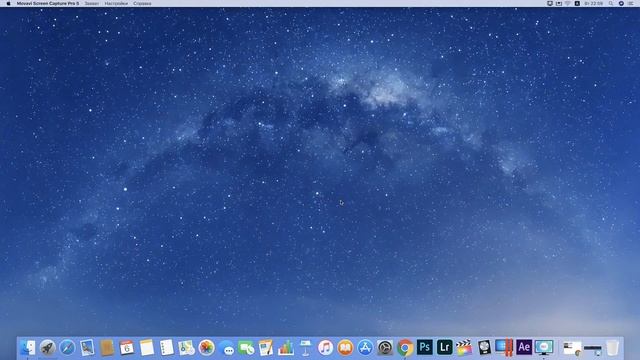Open the Maps app icon
The width and height of the screenshot is (640, 360).
click(186, 348)
